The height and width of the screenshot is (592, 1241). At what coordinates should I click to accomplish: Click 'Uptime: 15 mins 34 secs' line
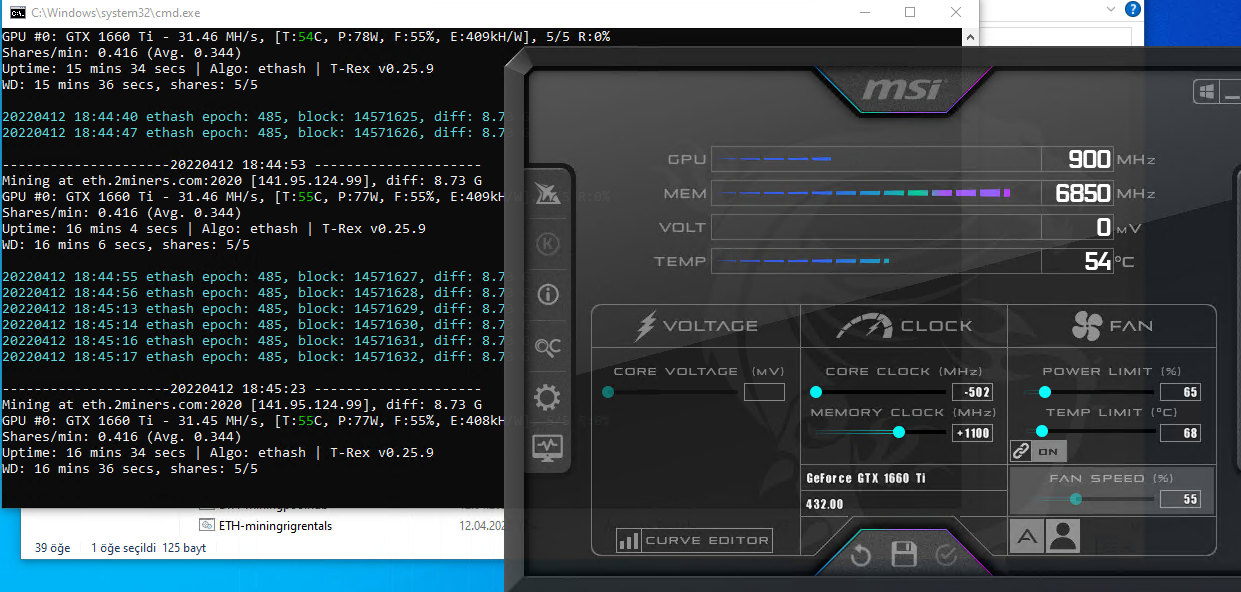pyautogui.click(x=218, y=69)
